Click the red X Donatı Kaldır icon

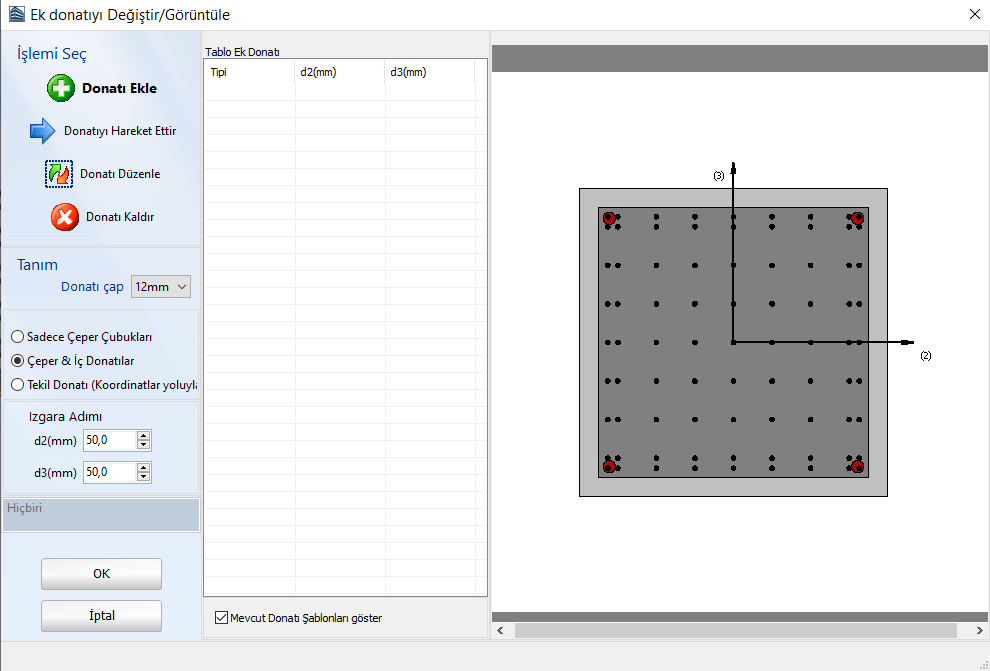(65, 216)
